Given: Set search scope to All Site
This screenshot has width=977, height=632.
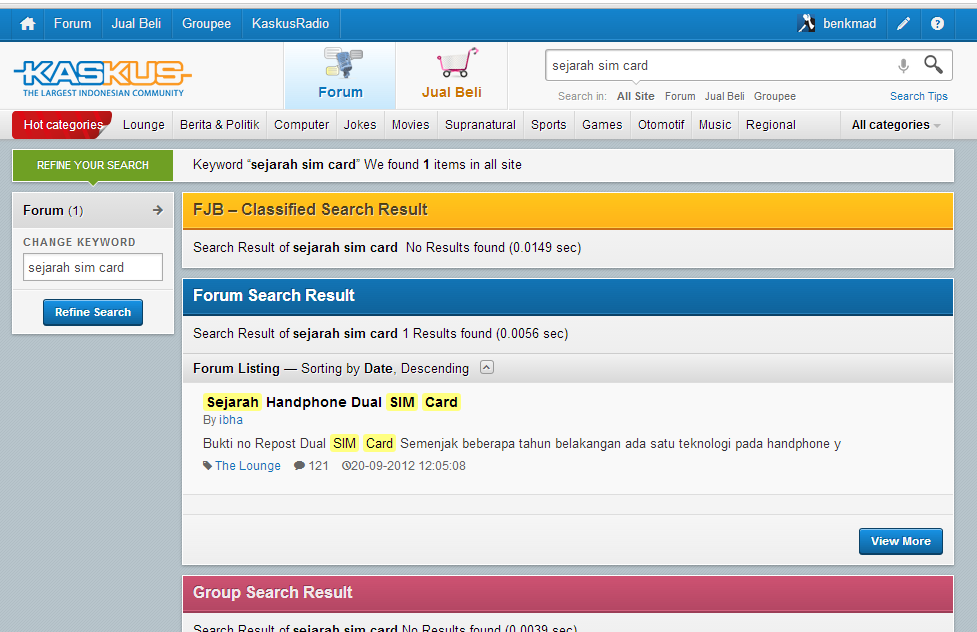Looking at the screenshot, I should [636, 96].
